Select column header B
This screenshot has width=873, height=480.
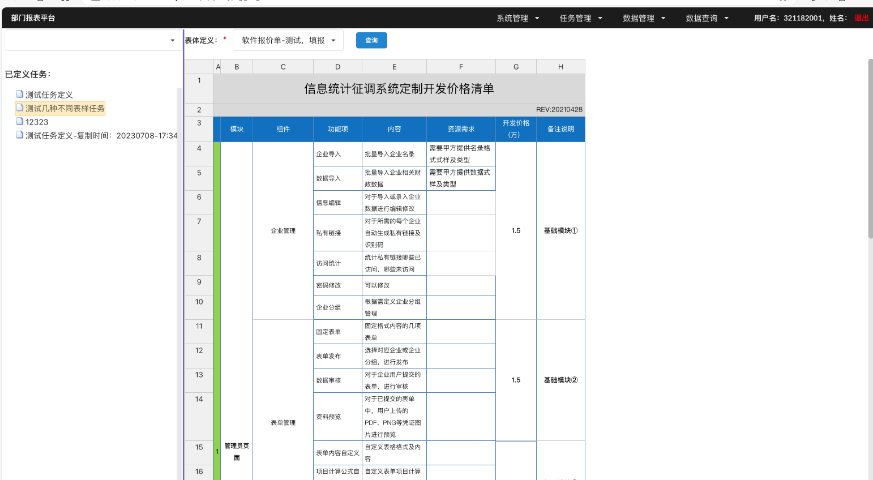tap(237, 67)
